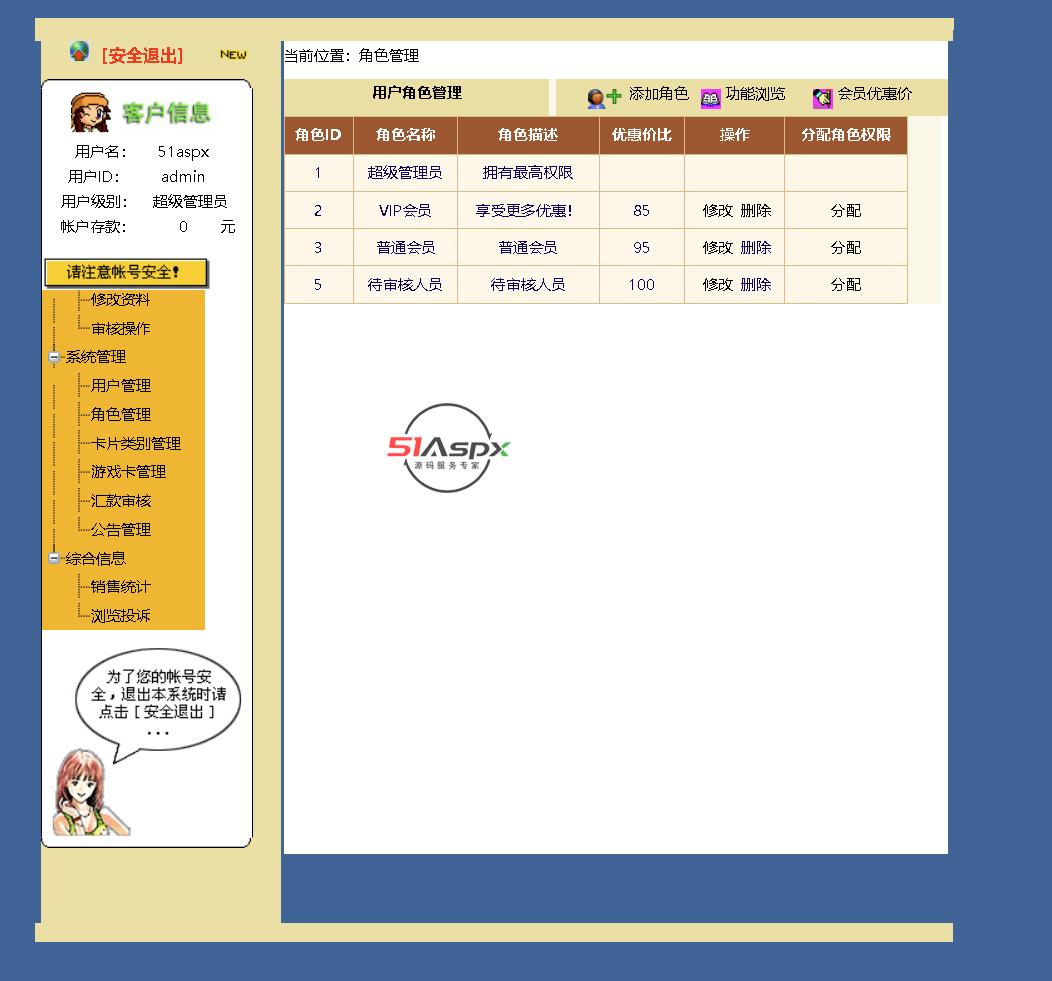Click the 操作 column header
This screenshot has width=1052, height=981.
point(734,136)
